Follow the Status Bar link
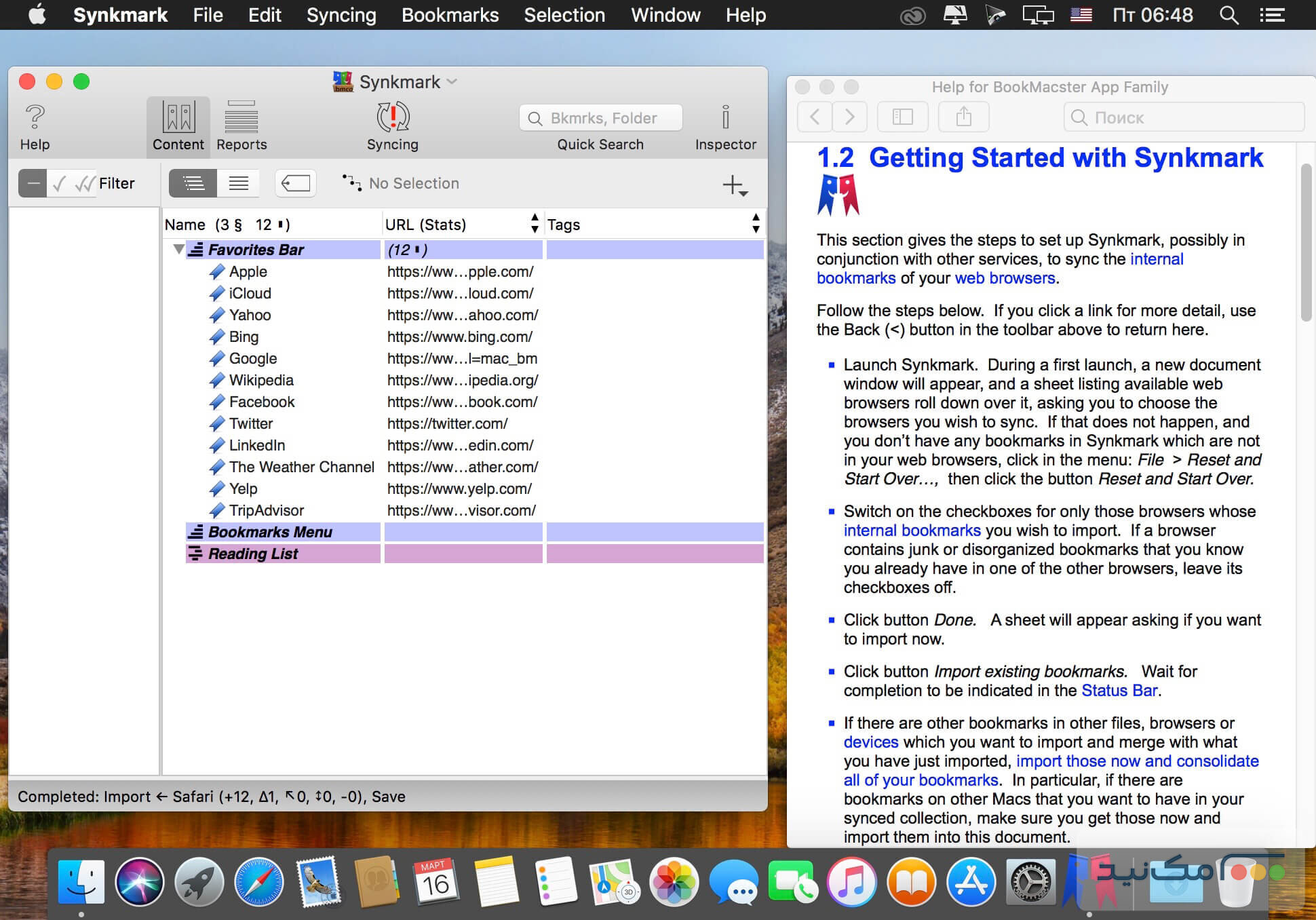 click(1119, 690)
